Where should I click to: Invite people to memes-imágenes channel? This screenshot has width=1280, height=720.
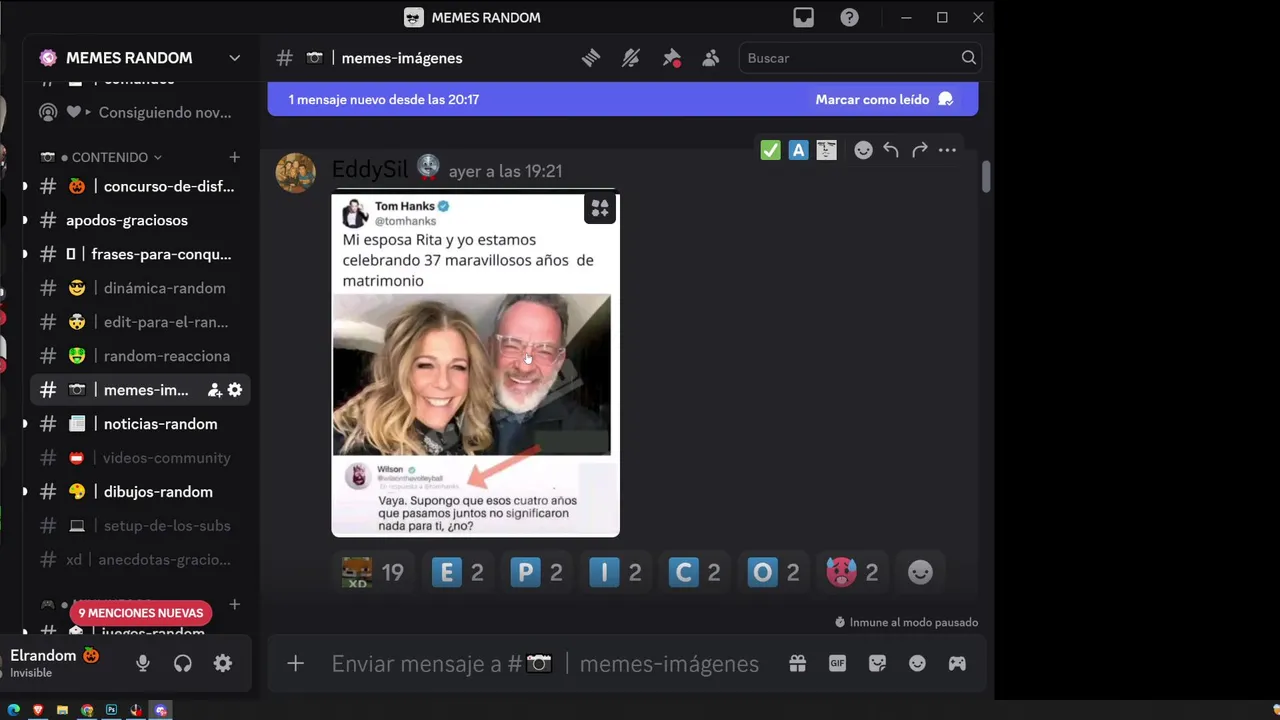pos(214,390)
